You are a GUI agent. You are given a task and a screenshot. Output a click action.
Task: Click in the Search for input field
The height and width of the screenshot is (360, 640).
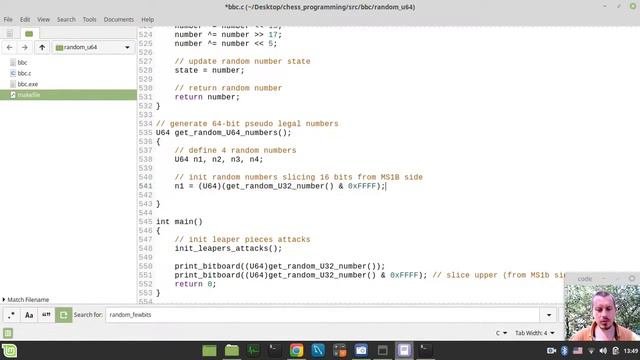pyautogui.click(x=322, y=315)
